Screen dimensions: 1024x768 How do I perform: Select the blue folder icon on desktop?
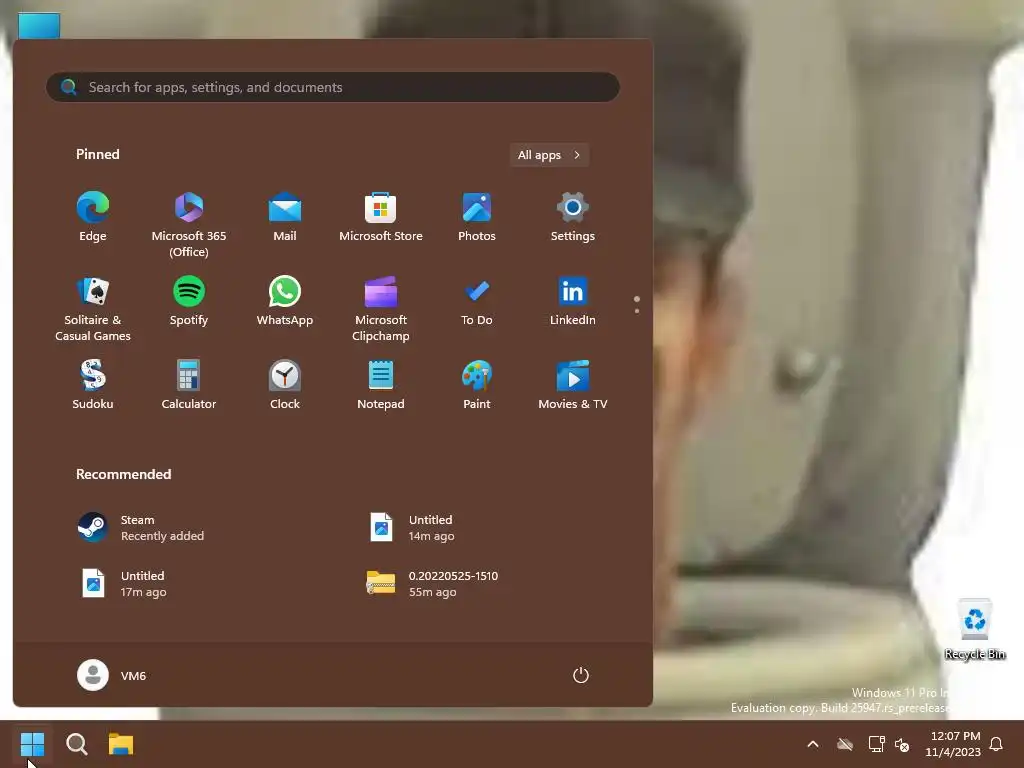(x=39, y=26)
